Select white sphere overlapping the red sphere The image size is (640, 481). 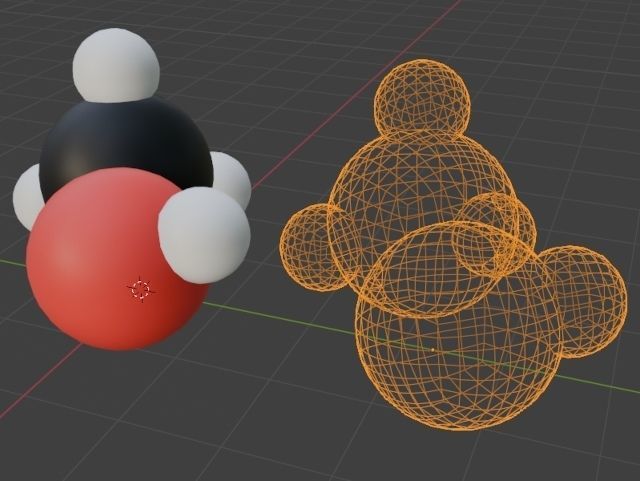click(x=204, y=236)
